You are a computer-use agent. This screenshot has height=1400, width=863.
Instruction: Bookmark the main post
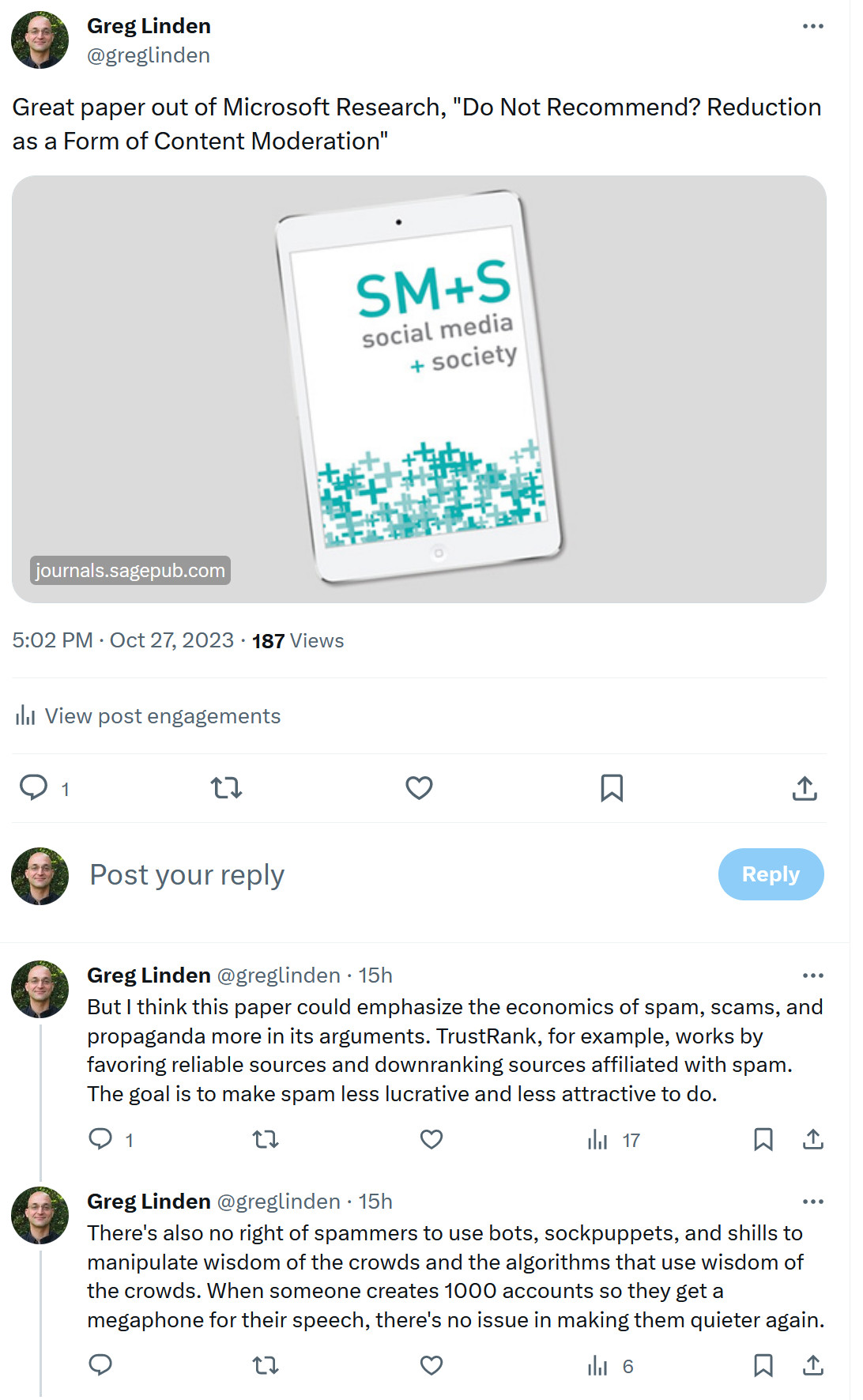(x=612, y=788)
